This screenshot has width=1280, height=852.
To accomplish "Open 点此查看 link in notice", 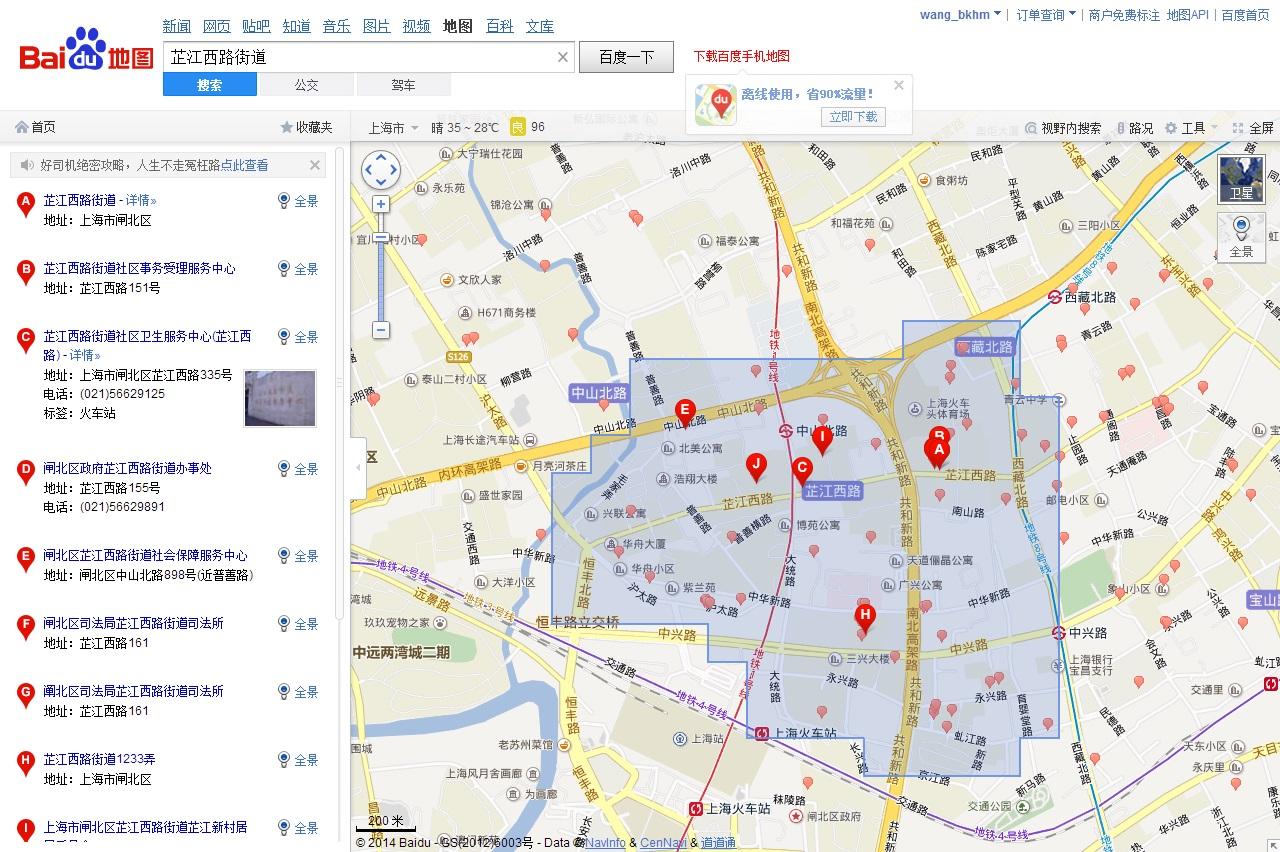I will [x=244, y=165].
